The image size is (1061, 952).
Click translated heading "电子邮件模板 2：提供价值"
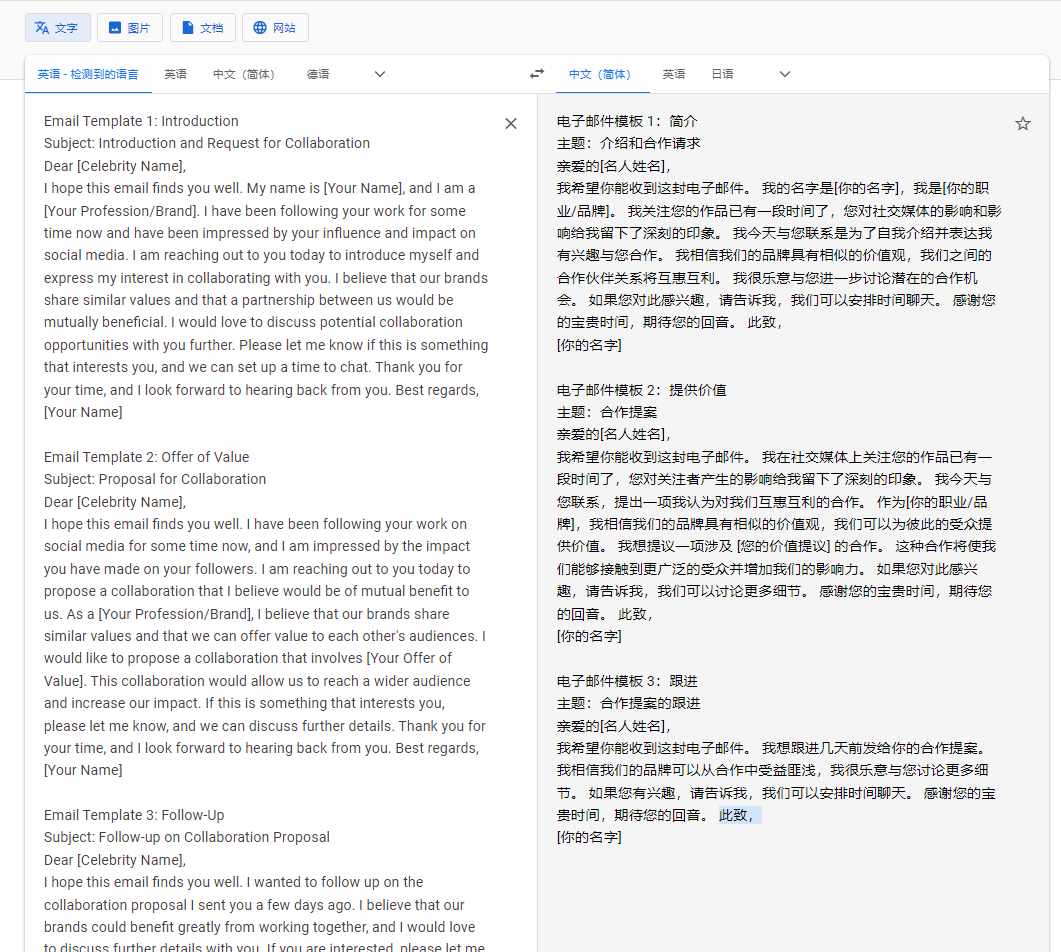(x=641, y=390)
